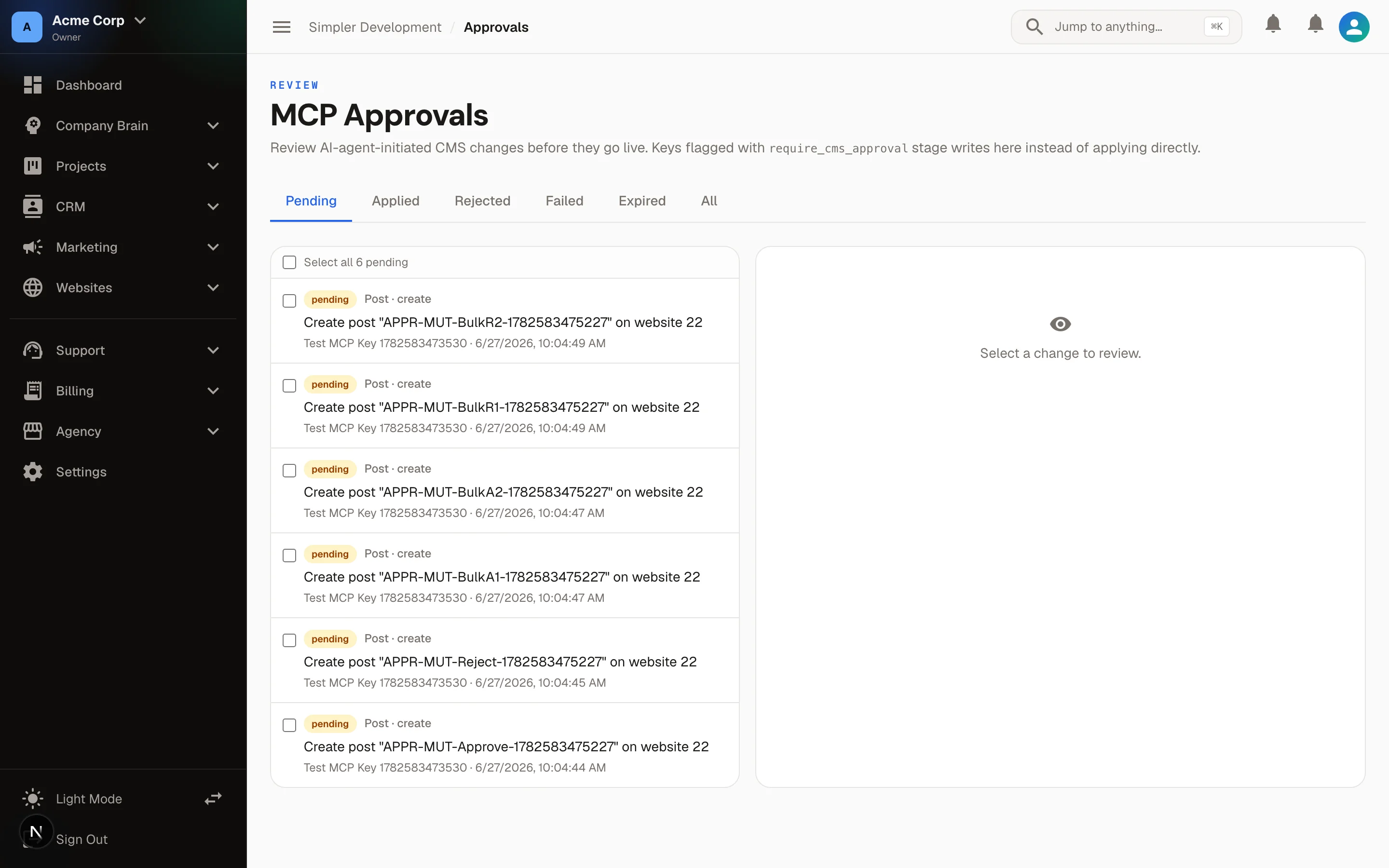Click the Websites globe icon
The height and width of the screenshot is (868, 1389).
coord(33,287)
